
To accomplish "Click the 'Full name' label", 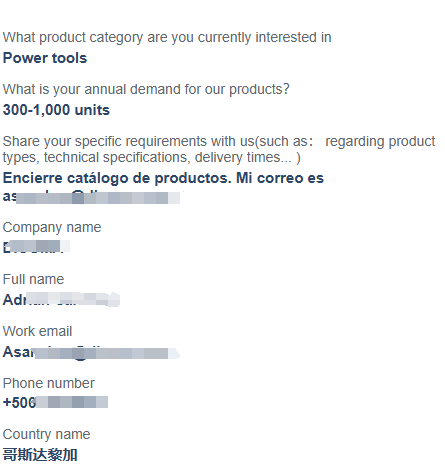I will click(33, 280).
